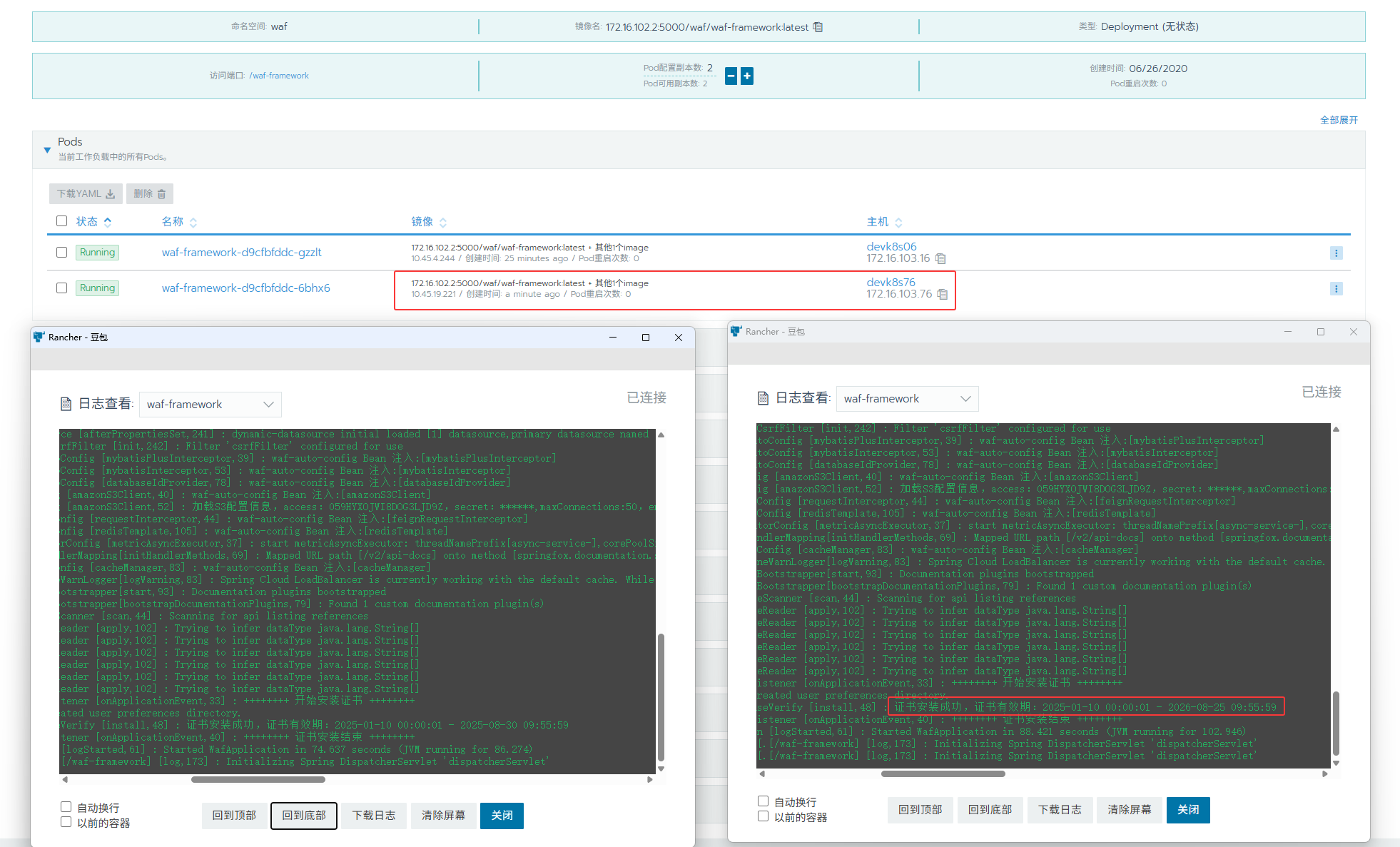Decrease pod replica count with minus button

click(x=731, y=76)
